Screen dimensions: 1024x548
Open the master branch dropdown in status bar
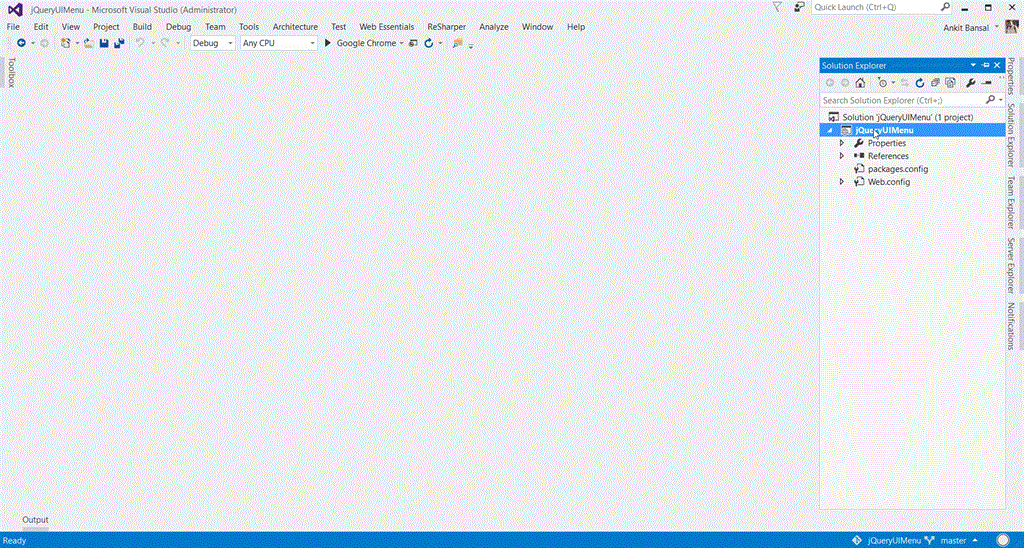pos(975,540)
